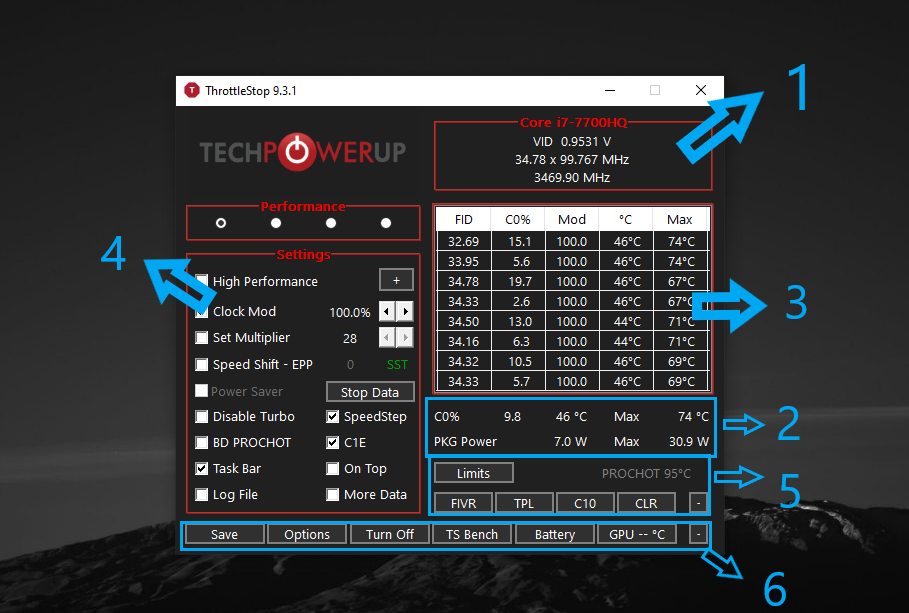Viewport: 909px width, 613px height.
Task: Click the C0% cell 19.7
Action: coord(519,282)
